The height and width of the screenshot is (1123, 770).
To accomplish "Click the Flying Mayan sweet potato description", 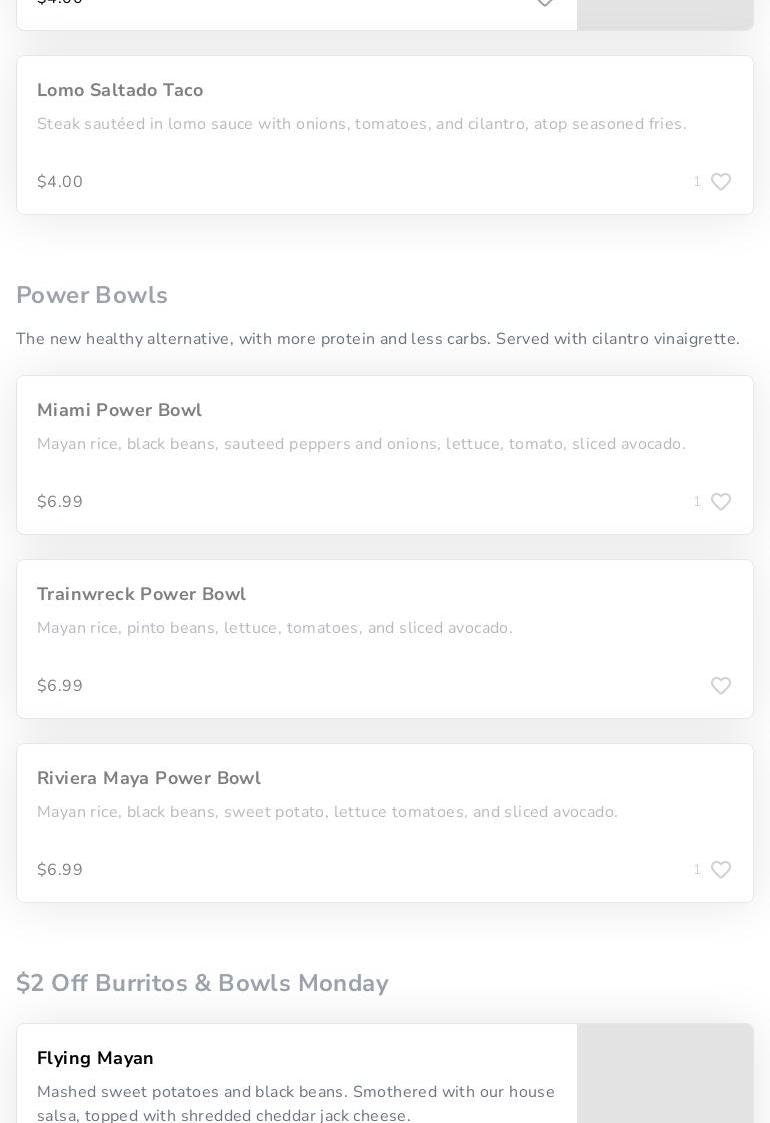I will [x=295, y=1104].
